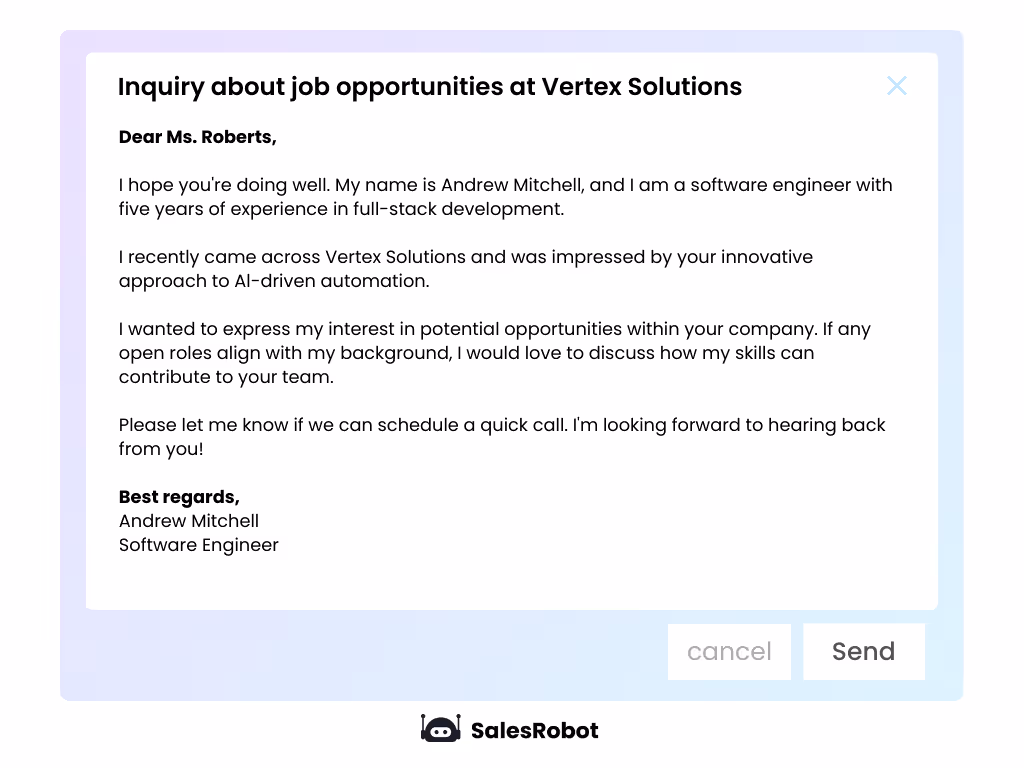Click the paragraph requesting a quick call
This screenshot has width=1024, height=768.
pos(502,437)
